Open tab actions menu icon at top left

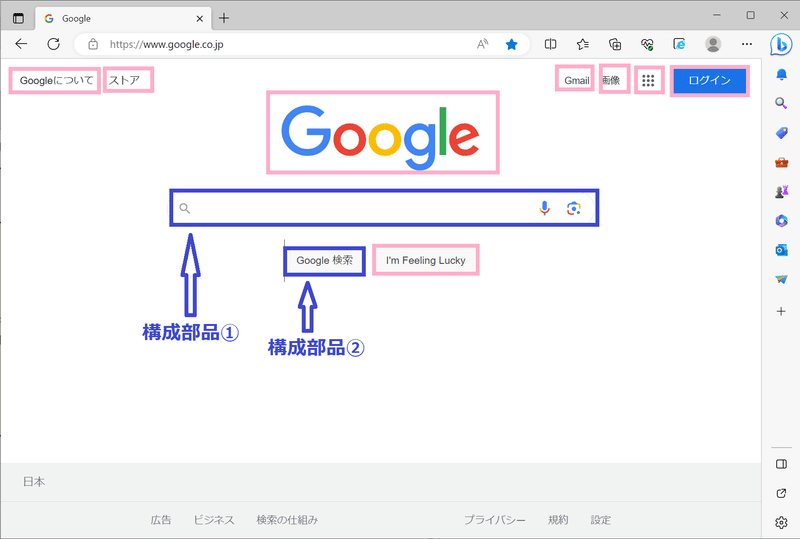point(18,18)
